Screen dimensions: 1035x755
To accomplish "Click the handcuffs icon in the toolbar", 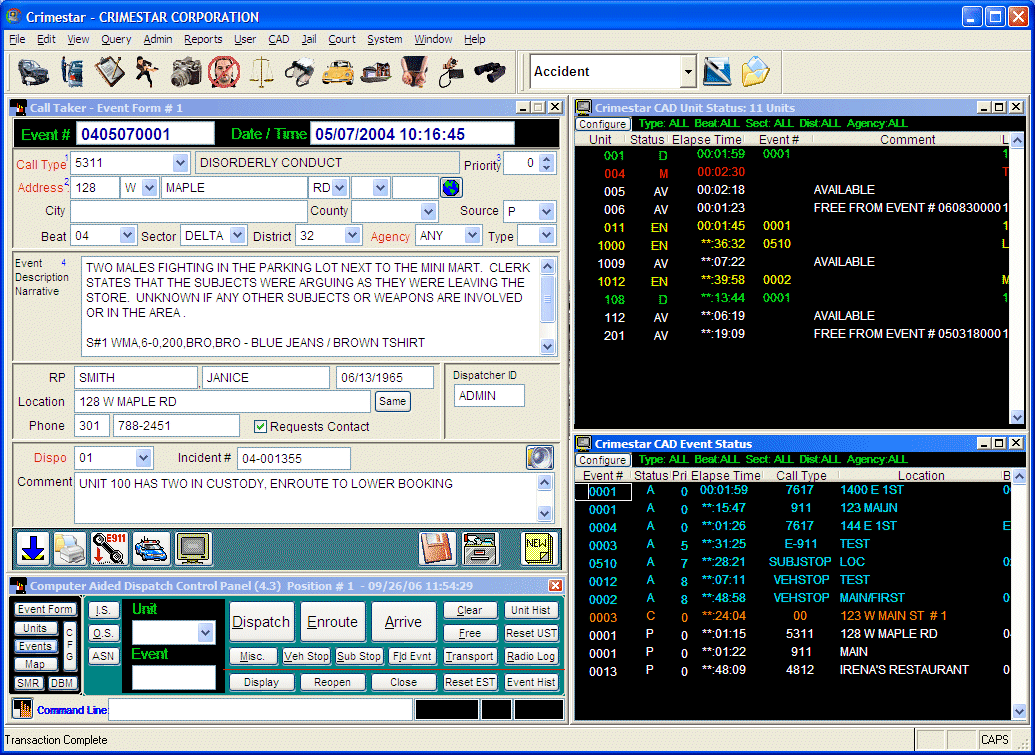I will 300,72.
